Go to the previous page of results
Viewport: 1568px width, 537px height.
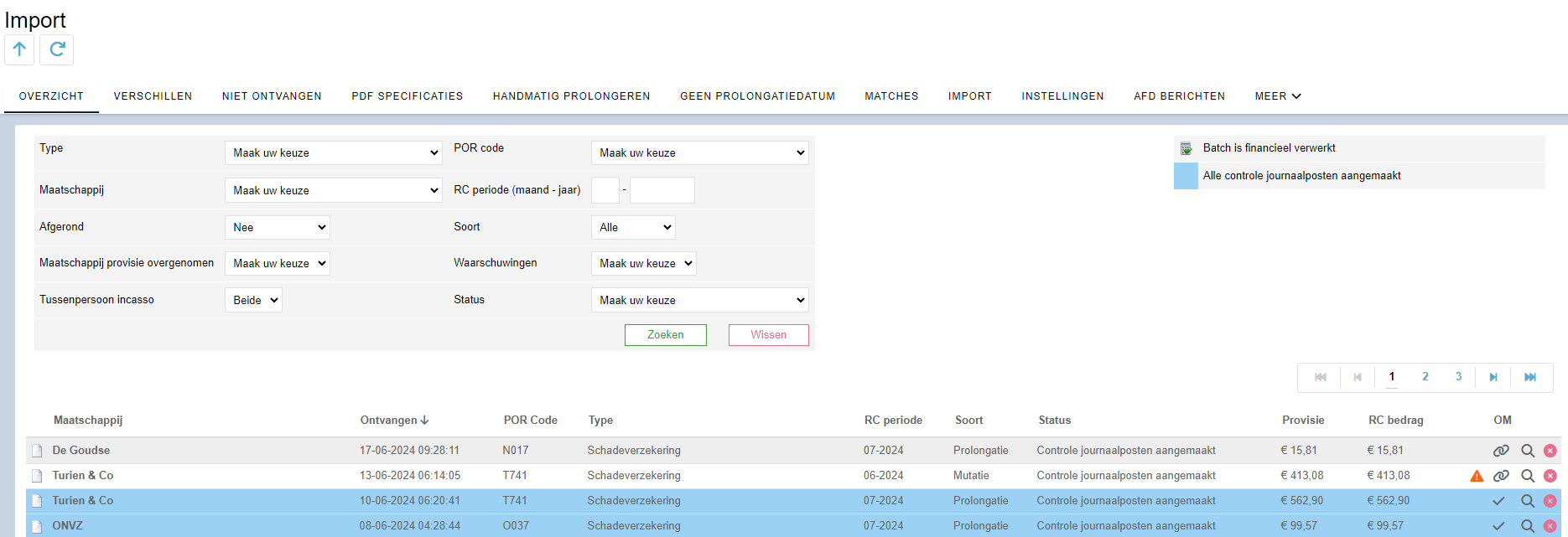click(x=1358, y=377)
